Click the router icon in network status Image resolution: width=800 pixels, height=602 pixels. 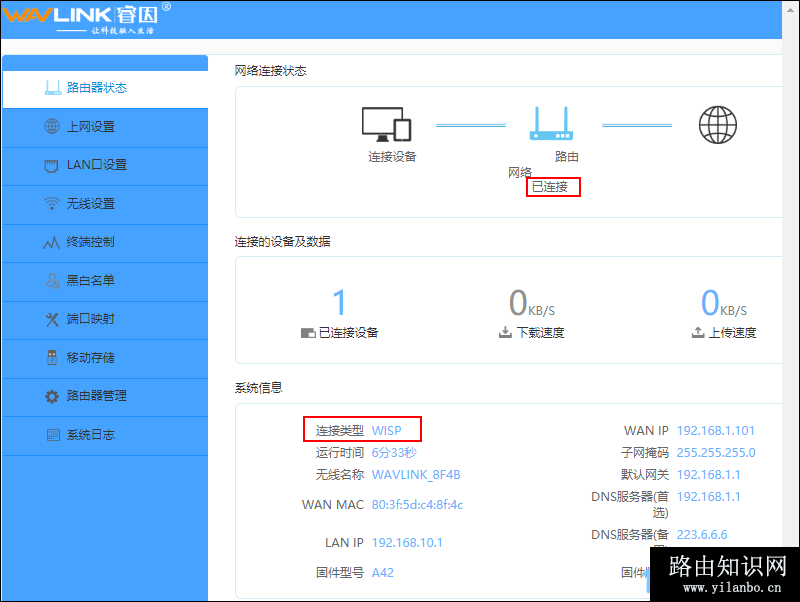(551, 123)
